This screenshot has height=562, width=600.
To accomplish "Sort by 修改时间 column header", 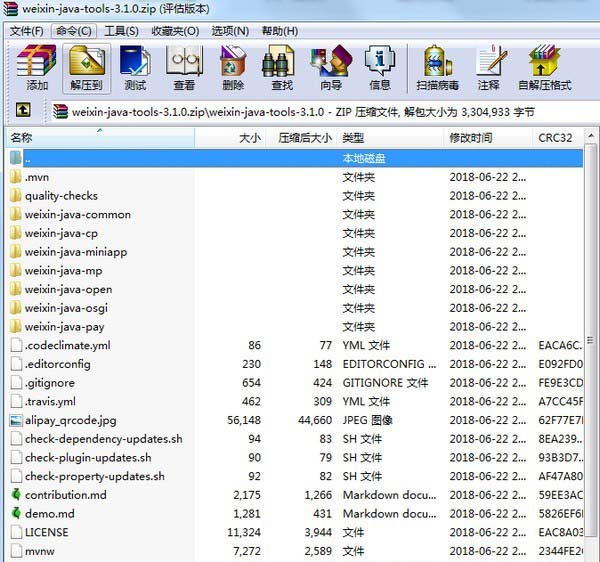I will (x=488, y=138).
